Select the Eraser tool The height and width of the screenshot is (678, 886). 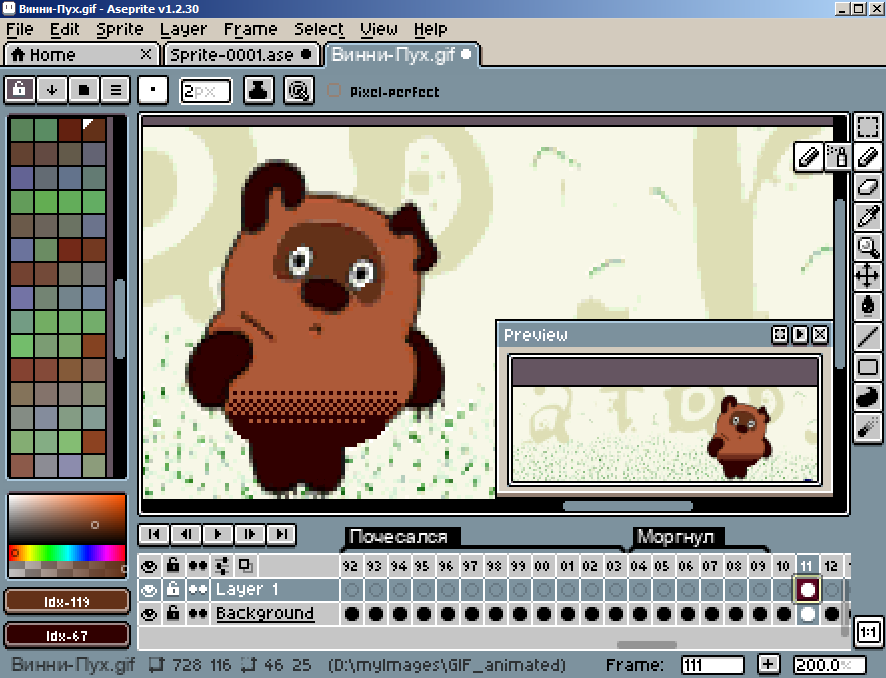(x=867, y=186)
